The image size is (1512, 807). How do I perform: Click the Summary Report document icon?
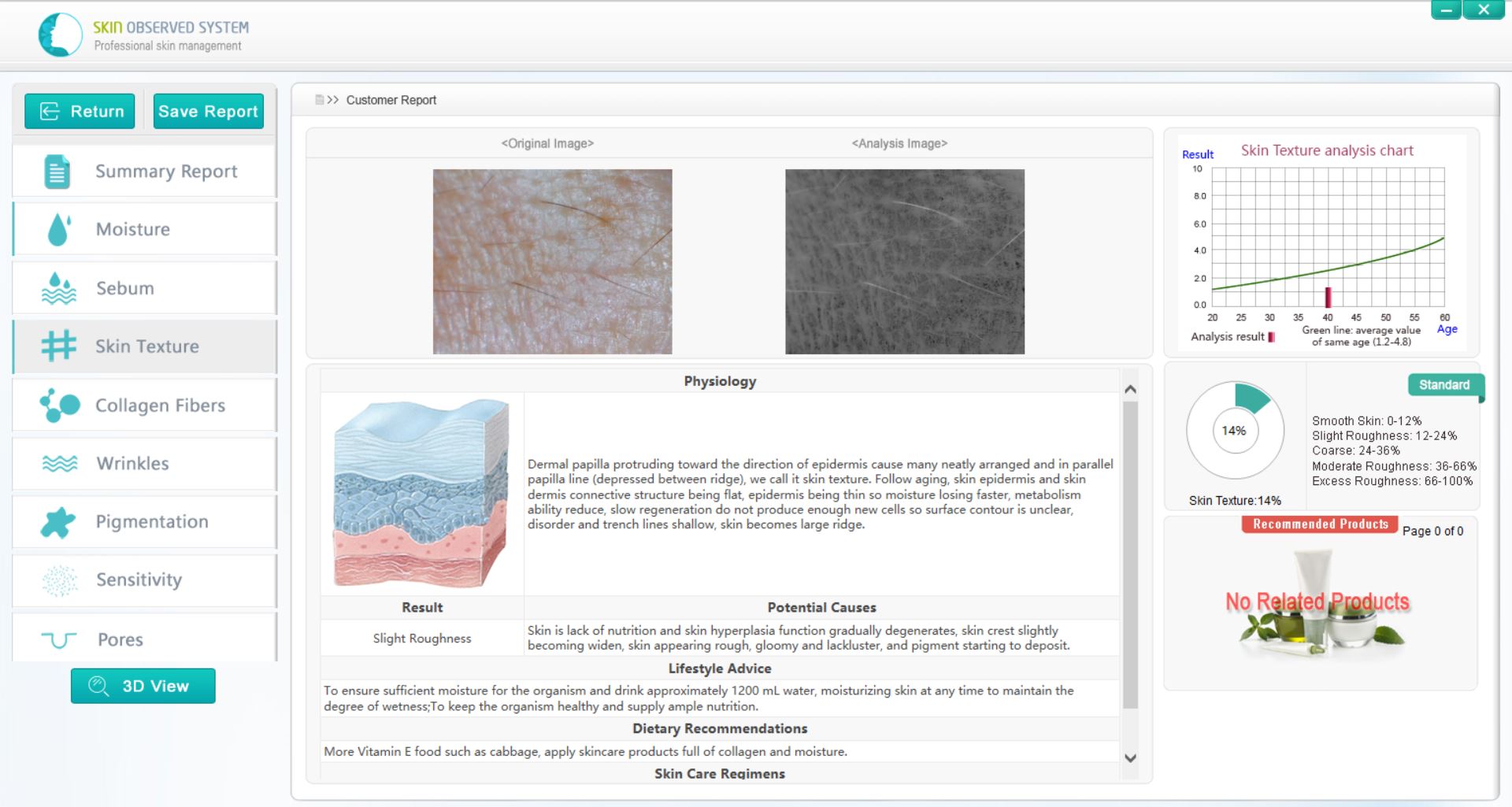(x=57, y=172)
